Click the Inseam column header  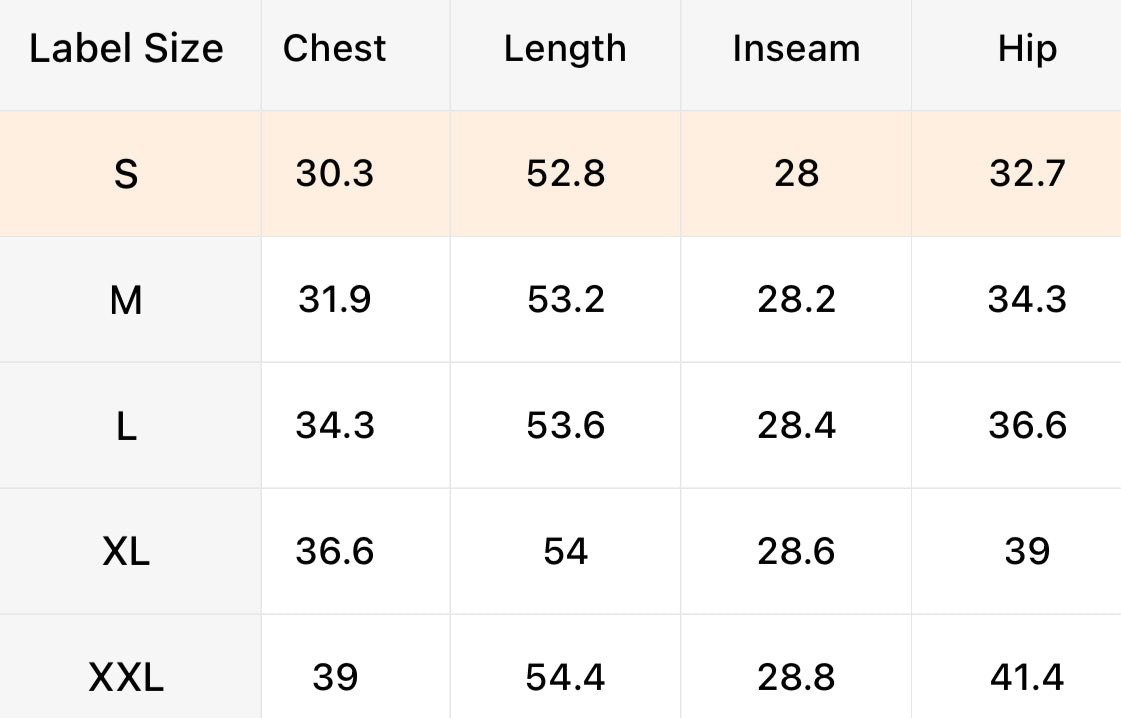(x=796, y=49)
